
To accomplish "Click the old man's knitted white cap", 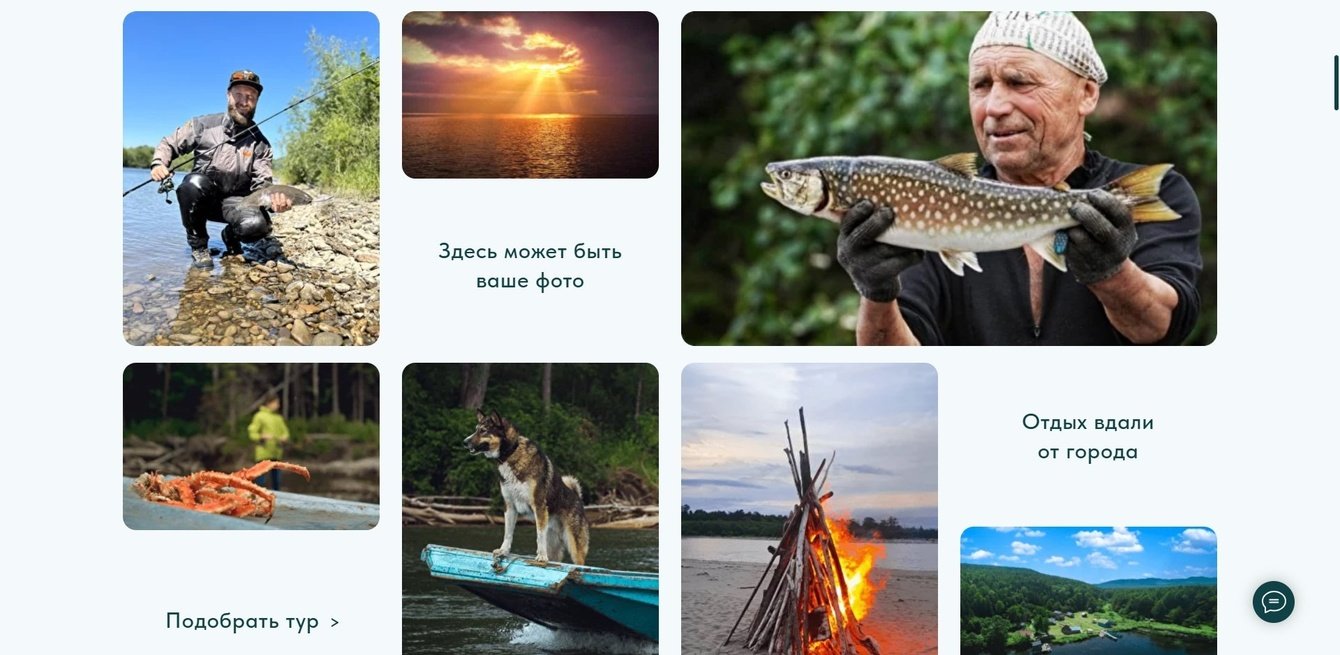I will click(1035, 44).
